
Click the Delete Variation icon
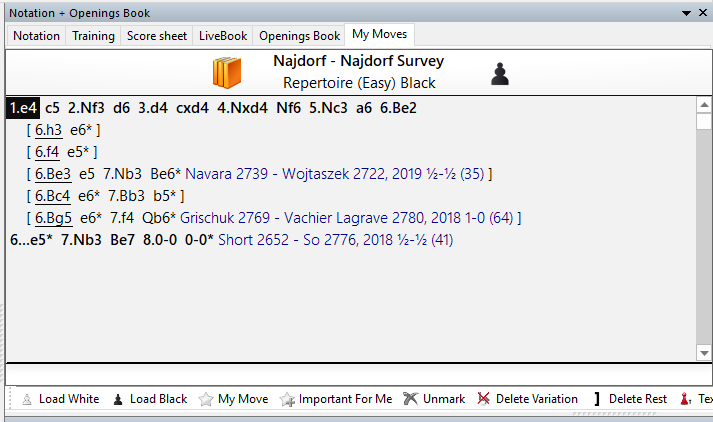pos(484,399)
